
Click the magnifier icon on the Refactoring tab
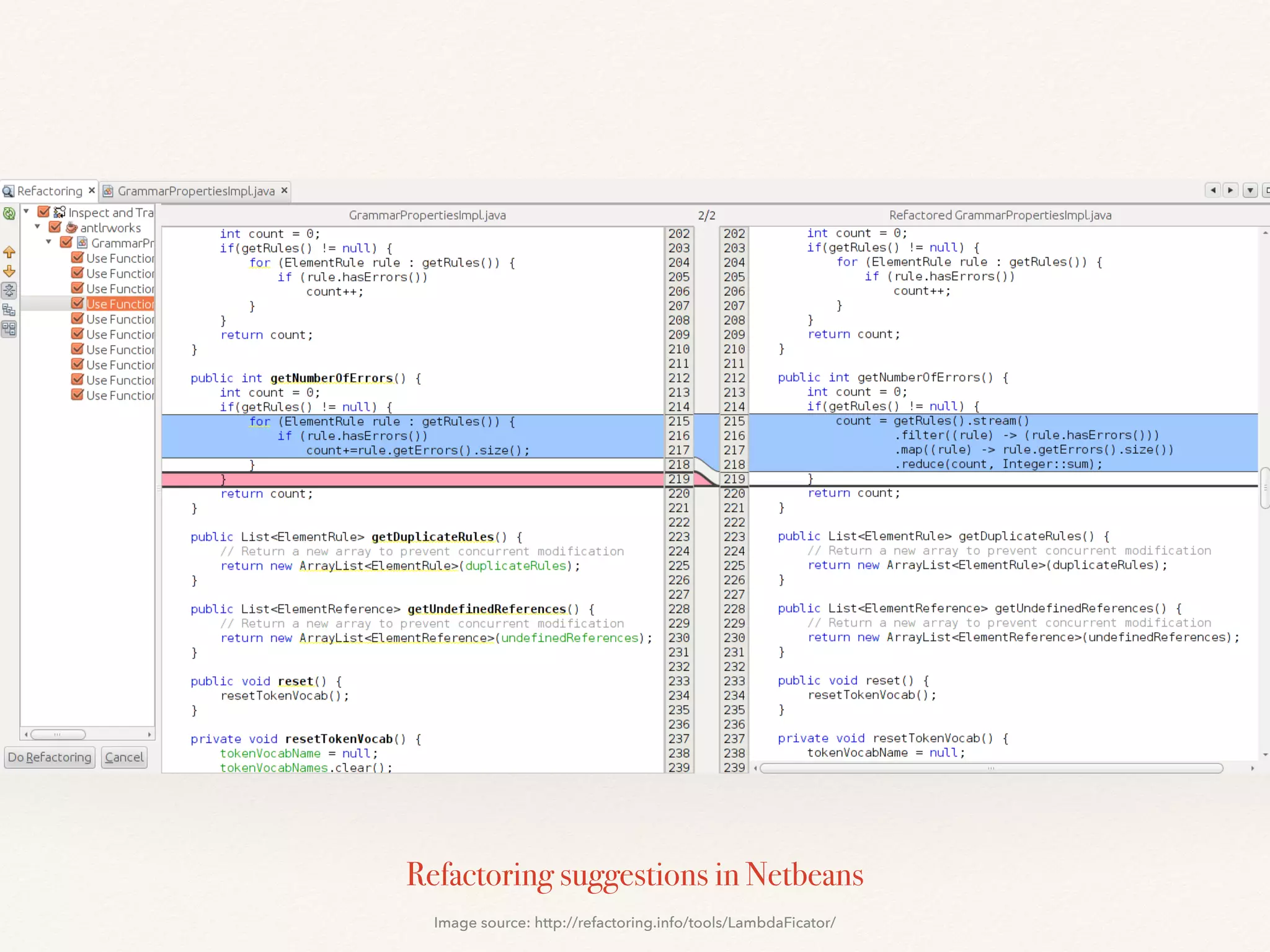tap(8, 192)
